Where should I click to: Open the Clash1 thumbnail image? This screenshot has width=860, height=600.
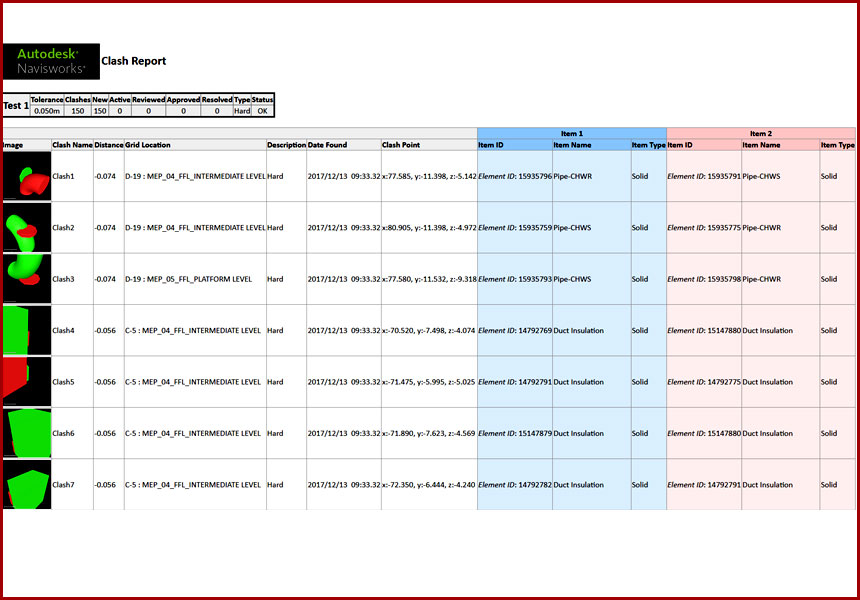(x=27, y=176)
